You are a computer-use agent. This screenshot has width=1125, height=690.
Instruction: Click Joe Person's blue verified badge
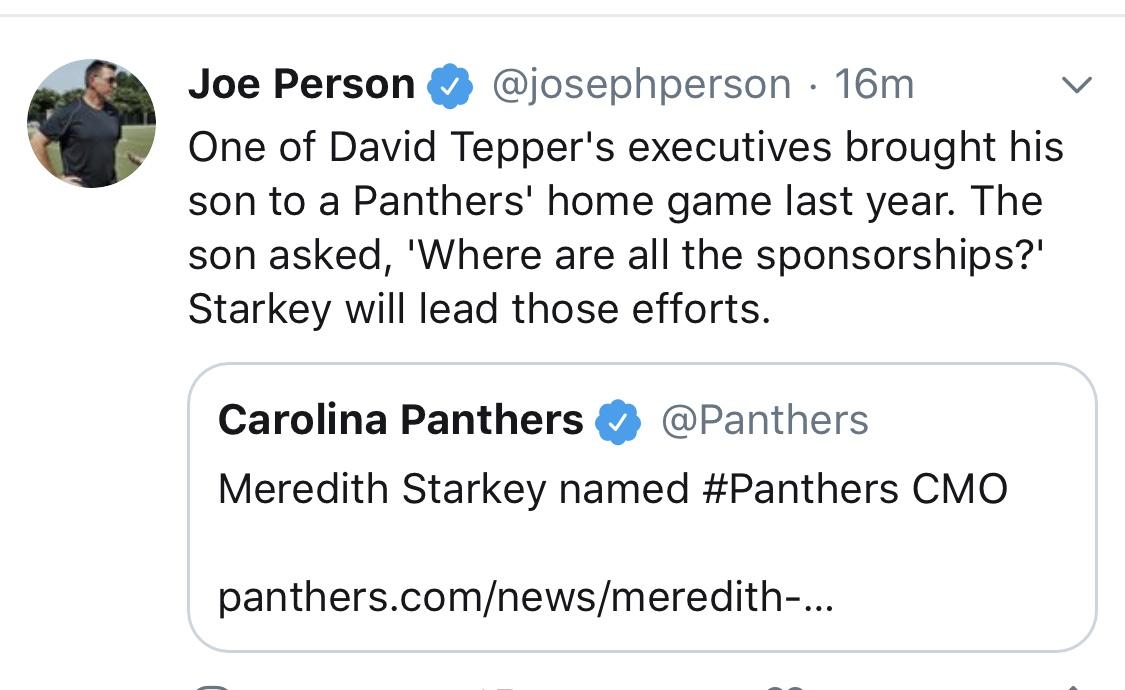450,85
